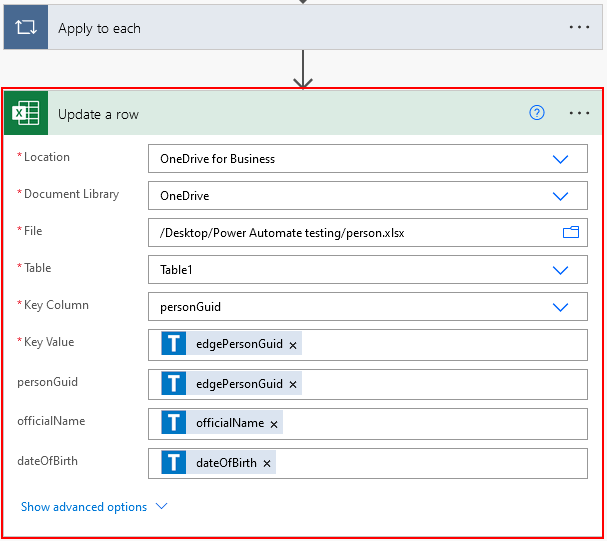Viewport: 607px width, 541px height.
Task: Show advanced options link
Action: click(x=94, y=507)
